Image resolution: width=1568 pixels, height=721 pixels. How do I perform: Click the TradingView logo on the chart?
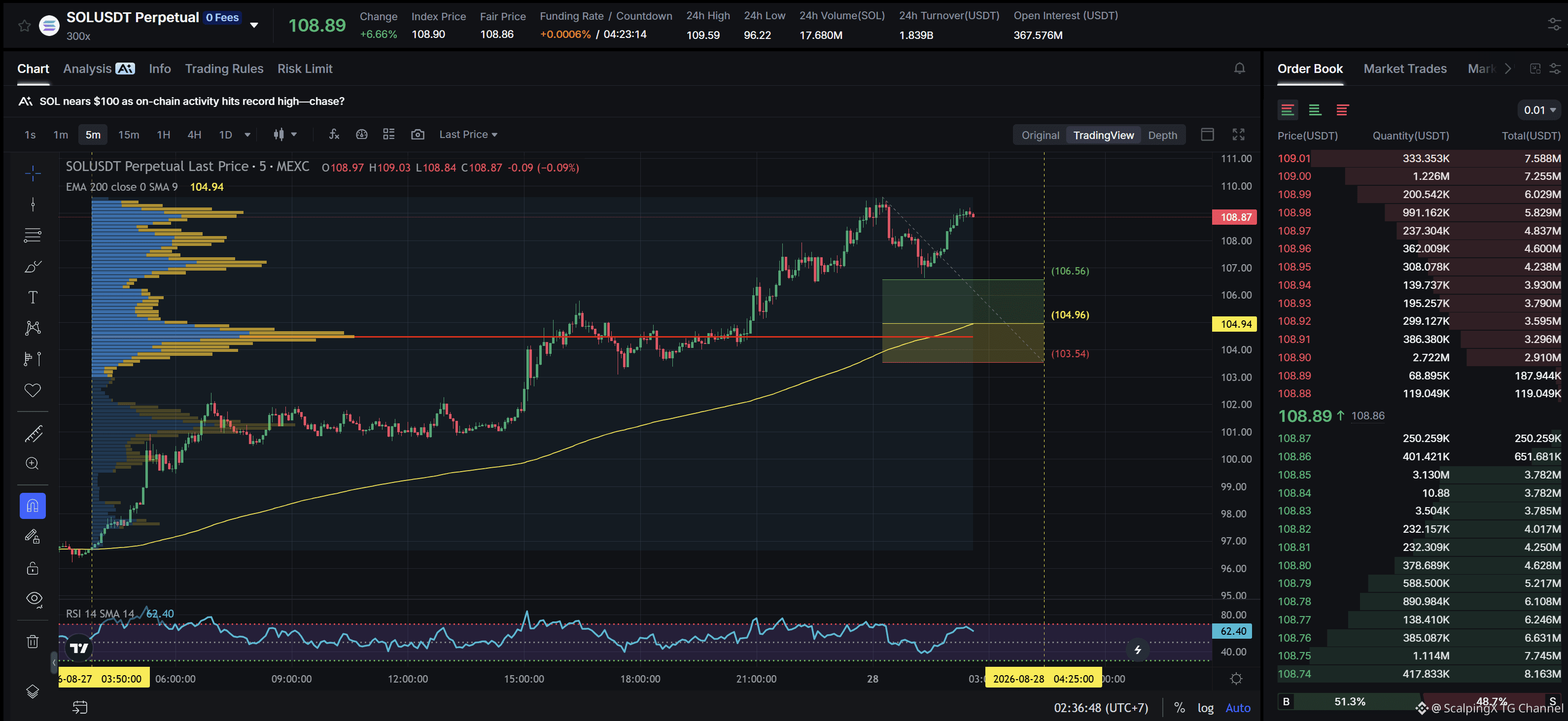pyautogui.click(x=79, y=648)
